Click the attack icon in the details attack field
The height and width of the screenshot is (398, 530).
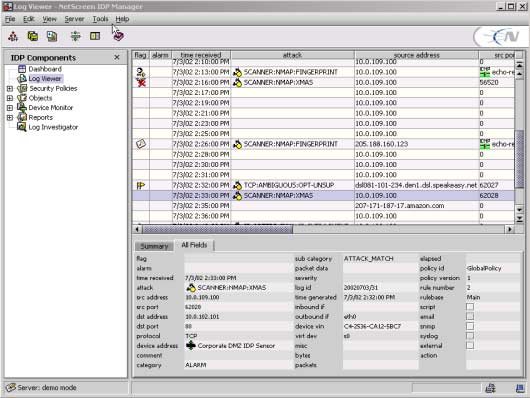(x=191, y=288)
